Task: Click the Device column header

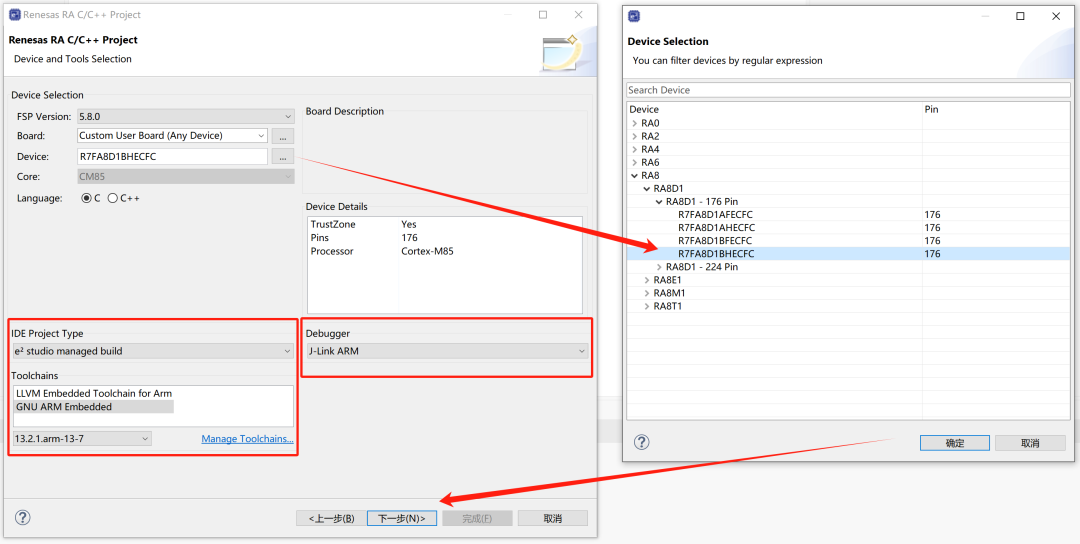Action: click(x=774, y=109)
